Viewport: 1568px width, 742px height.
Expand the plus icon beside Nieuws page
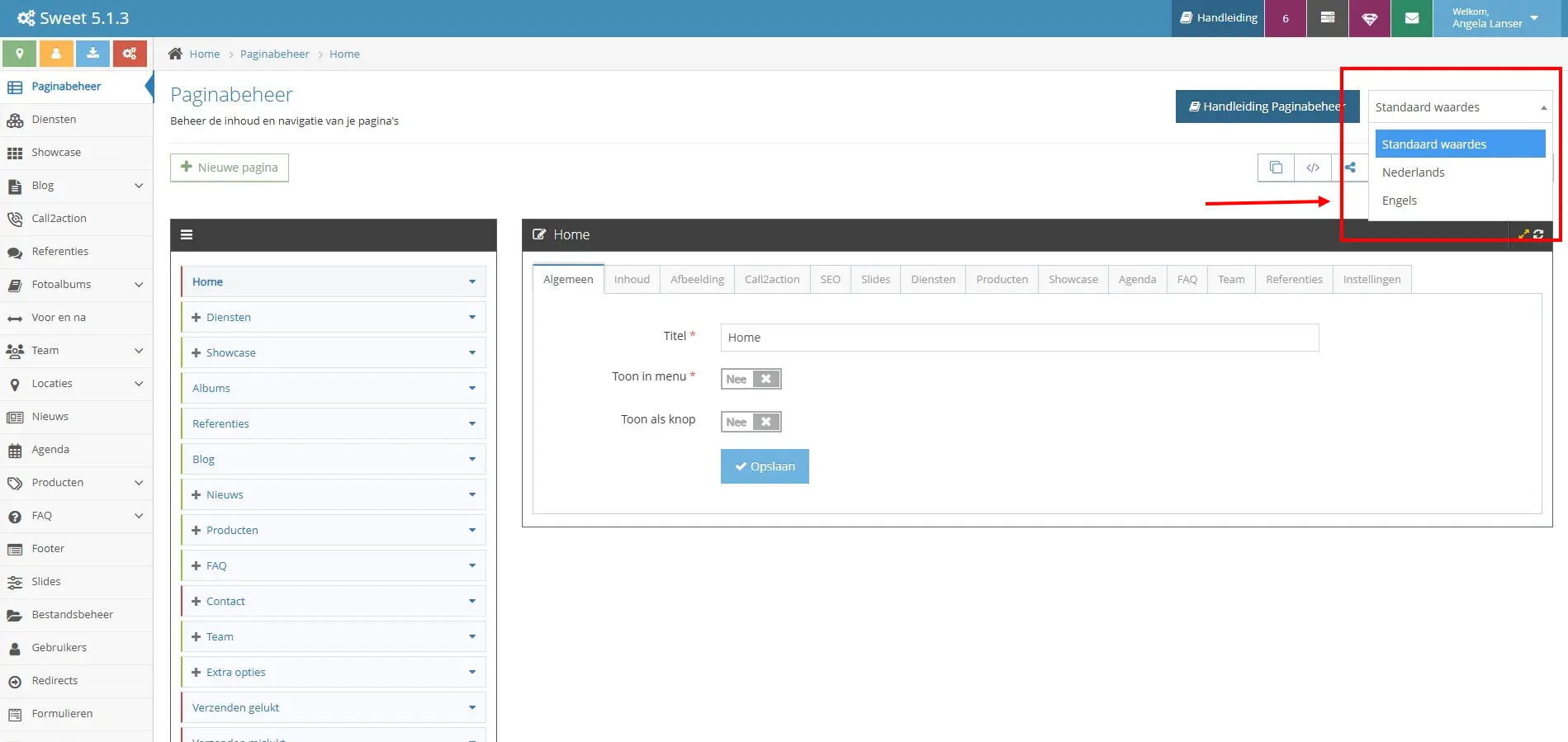[x=197, y=495]
